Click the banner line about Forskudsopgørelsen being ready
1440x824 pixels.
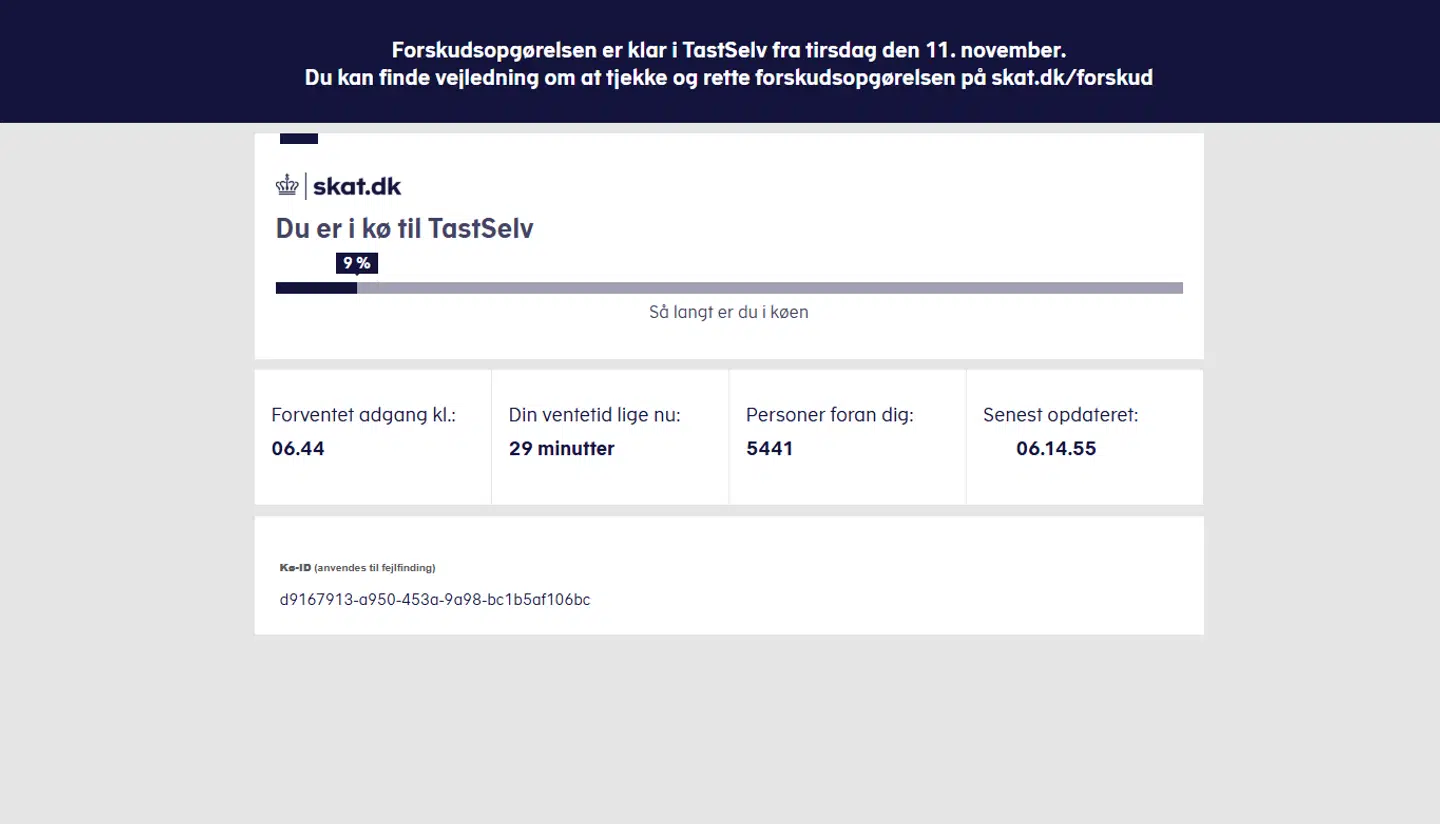728,50
